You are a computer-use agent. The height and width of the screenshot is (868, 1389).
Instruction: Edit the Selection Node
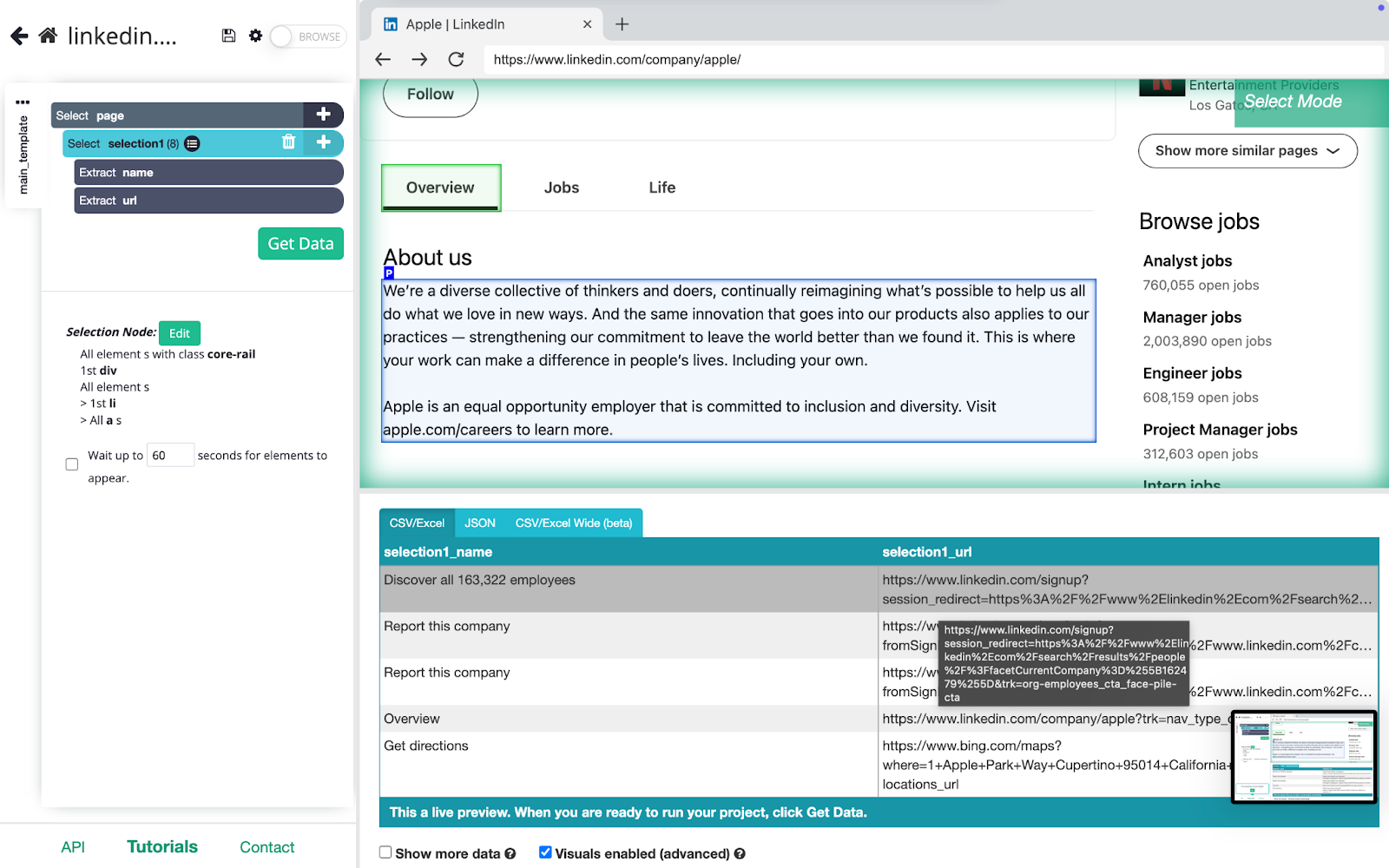point(180,333)
